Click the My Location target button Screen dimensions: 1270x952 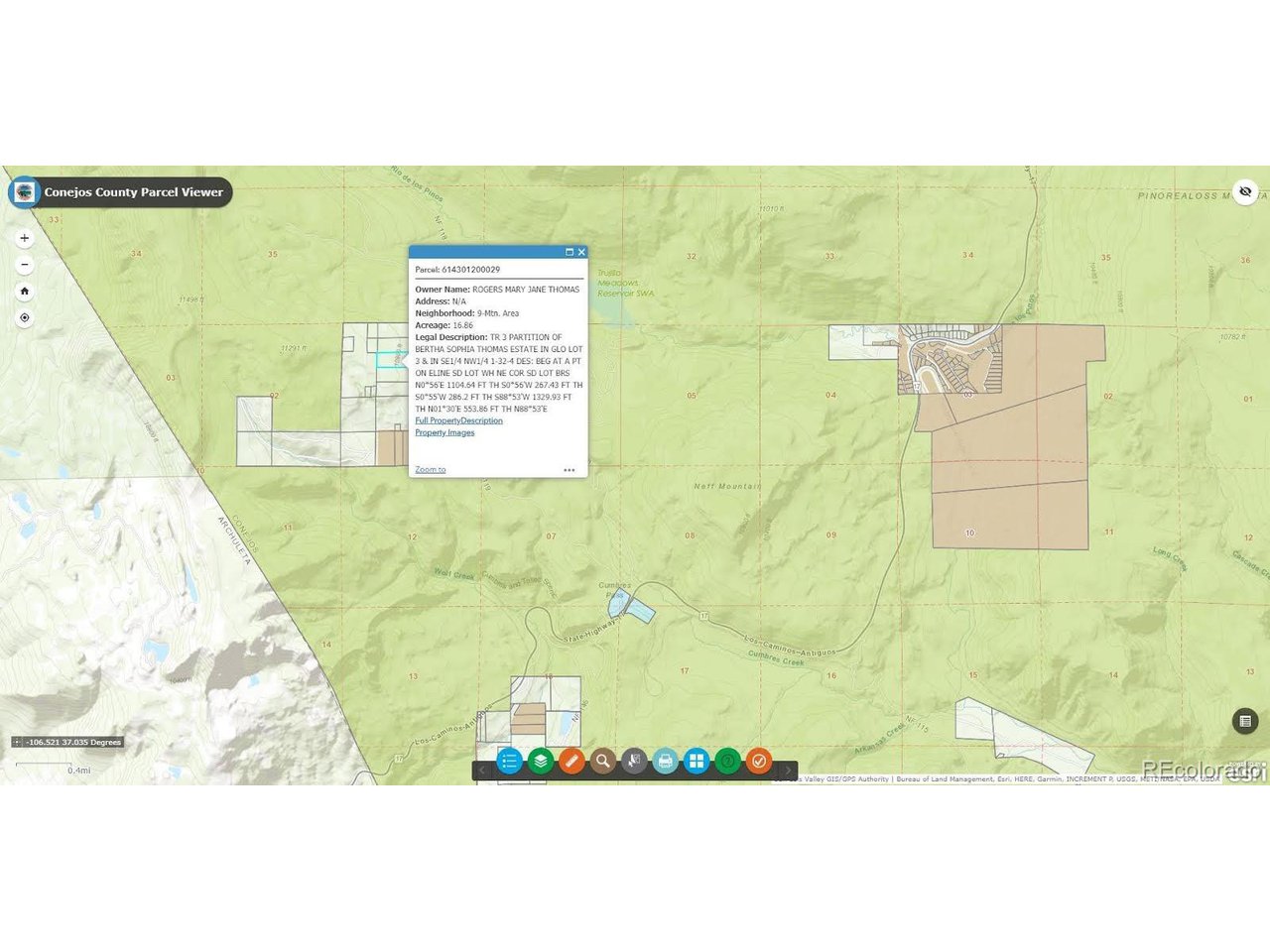tap(25, 318)
